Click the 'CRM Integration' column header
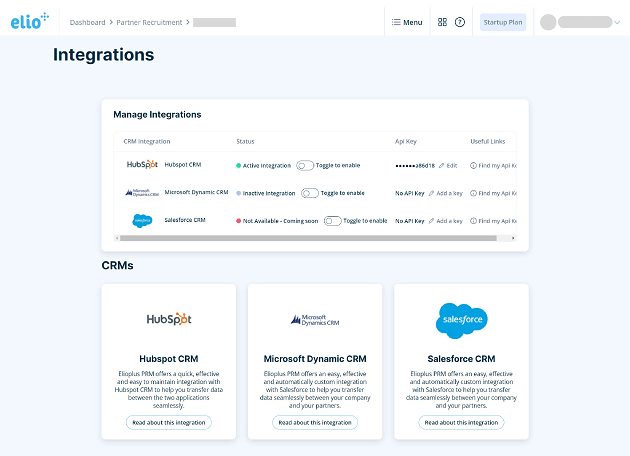Viewport: 630px width, 456px height. 147,141
